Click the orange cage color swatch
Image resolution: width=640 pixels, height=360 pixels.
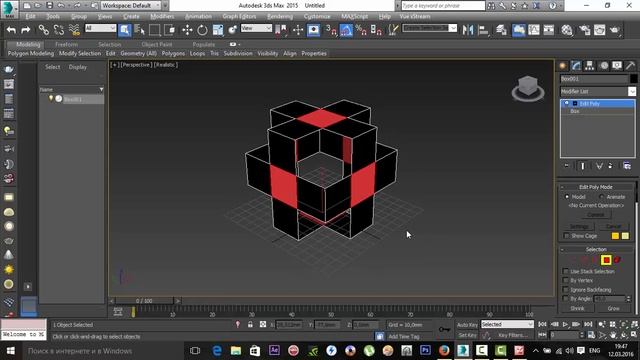pyautogui.click(x=615, y=236)
